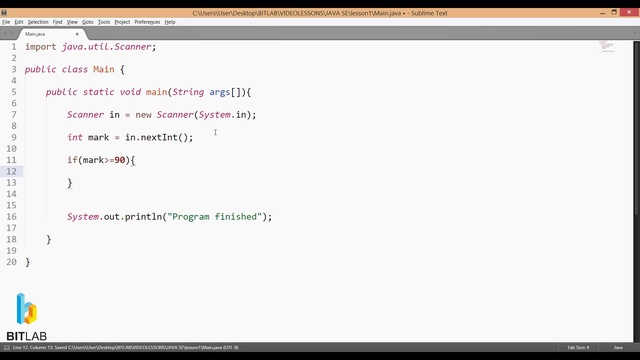Open the Preferences menu
Viewport: 640px width, 360px height.
(x=147, y=22)
